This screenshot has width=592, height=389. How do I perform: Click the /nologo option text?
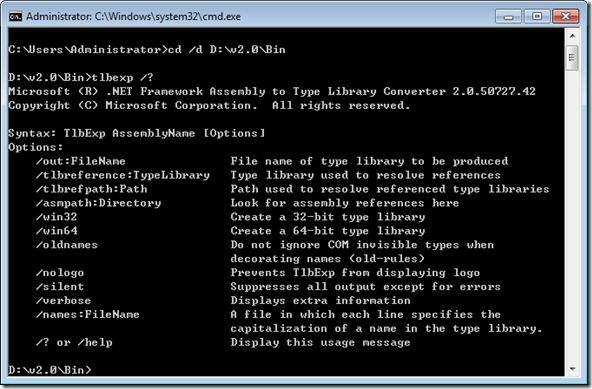(x=60, y=273)
